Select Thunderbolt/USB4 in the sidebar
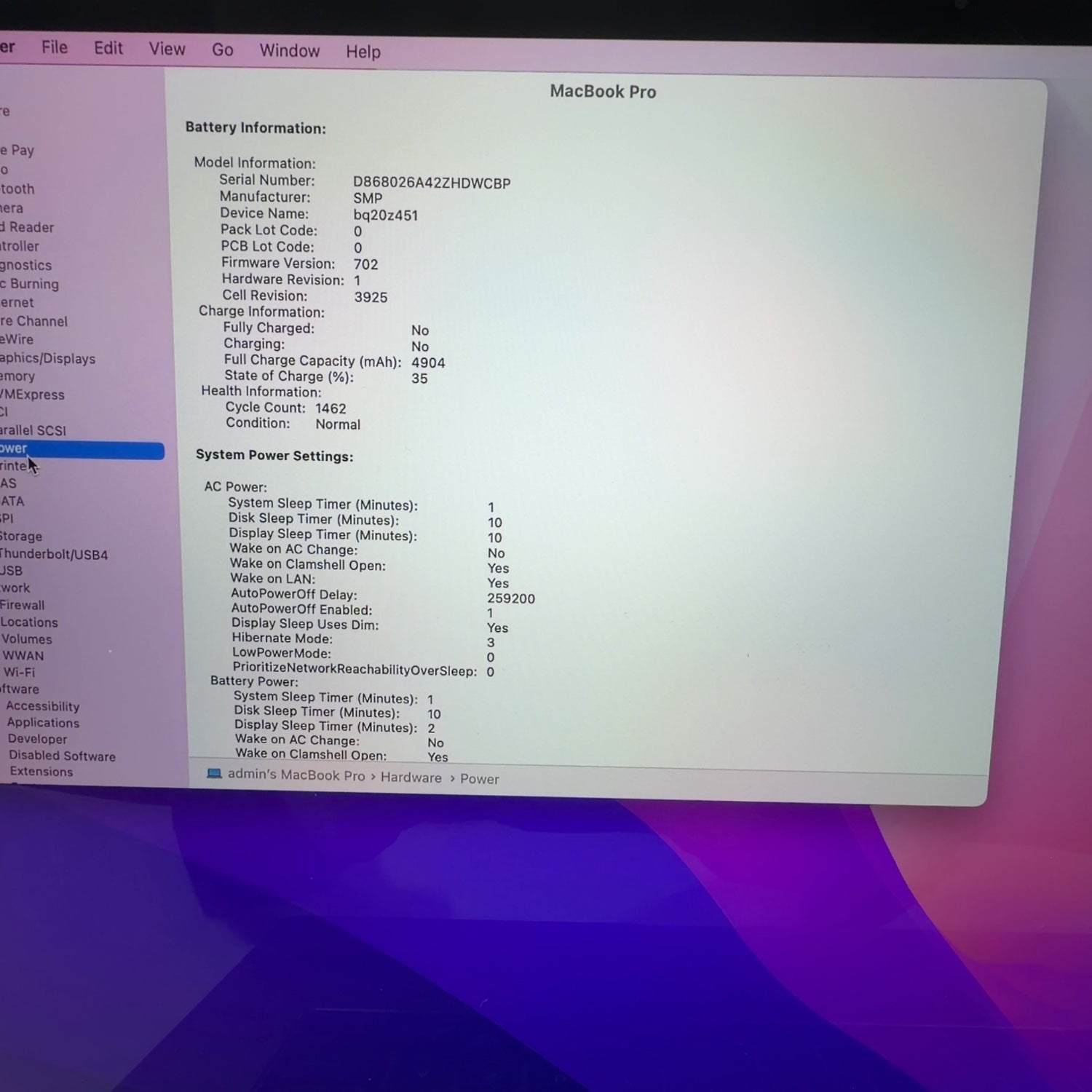This screenshot has width=1092, height=1092. click(x=54, y=555)
